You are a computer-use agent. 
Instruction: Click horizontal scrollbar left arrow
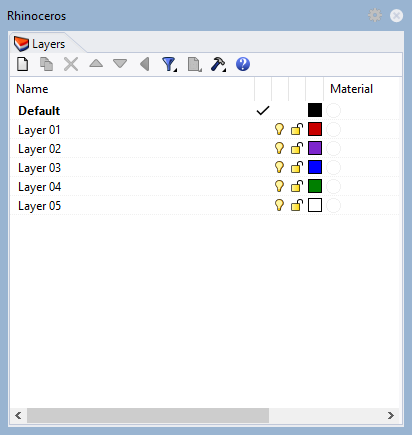coord(18,415)
